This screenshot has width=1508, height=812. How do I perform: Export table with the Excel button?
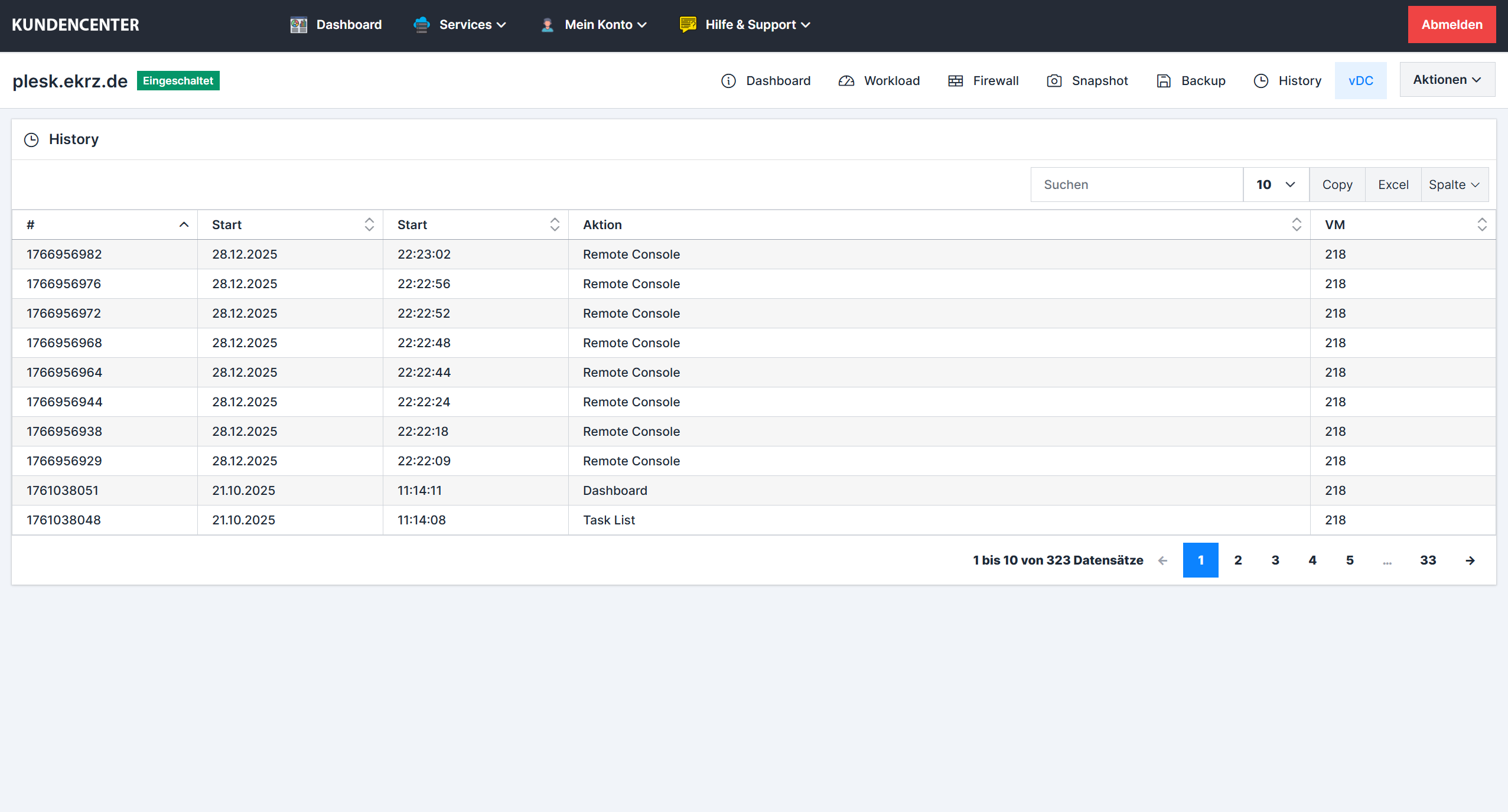(x=1393, y=185)
